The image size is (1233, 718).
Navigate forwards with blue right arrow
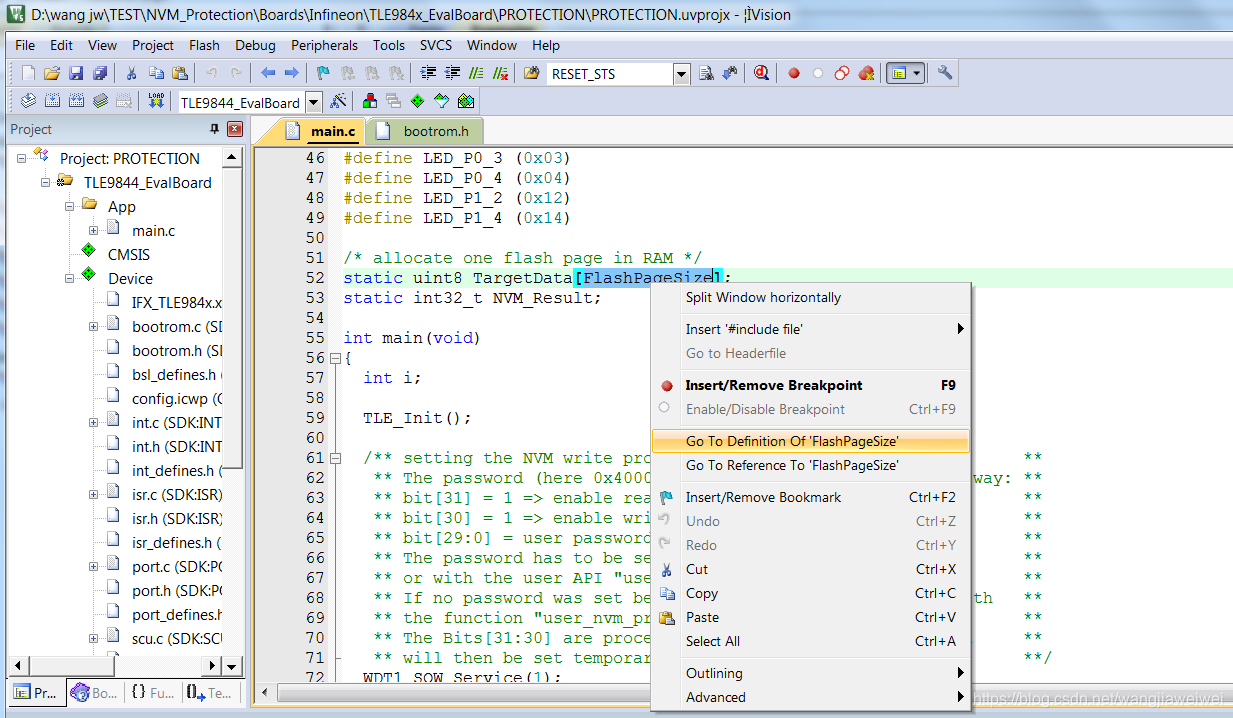tap(291, 73)
